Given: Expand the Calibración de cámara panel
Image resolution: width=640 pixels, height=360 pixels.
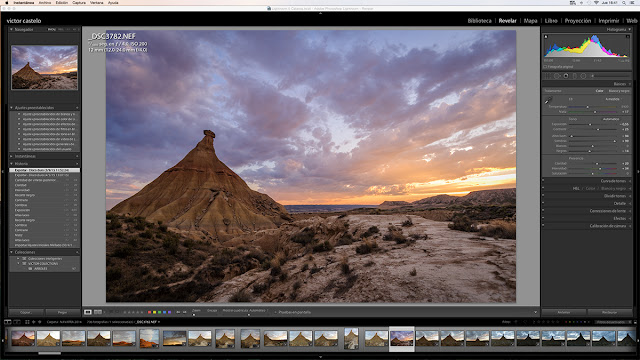Looking at the screenshot, I should [x=629, y=226].
